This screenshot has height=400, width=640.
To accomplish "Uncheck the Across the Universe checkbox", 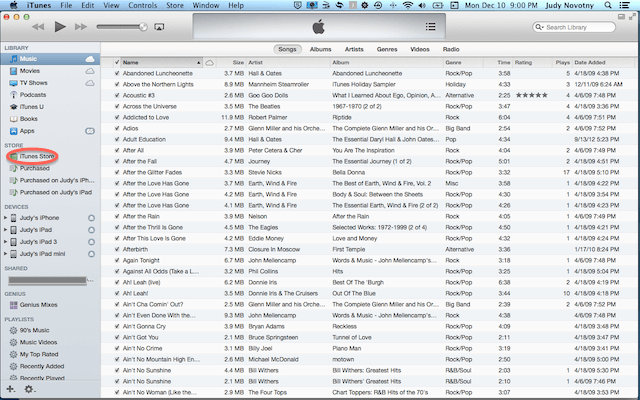I will pos(117,107).
